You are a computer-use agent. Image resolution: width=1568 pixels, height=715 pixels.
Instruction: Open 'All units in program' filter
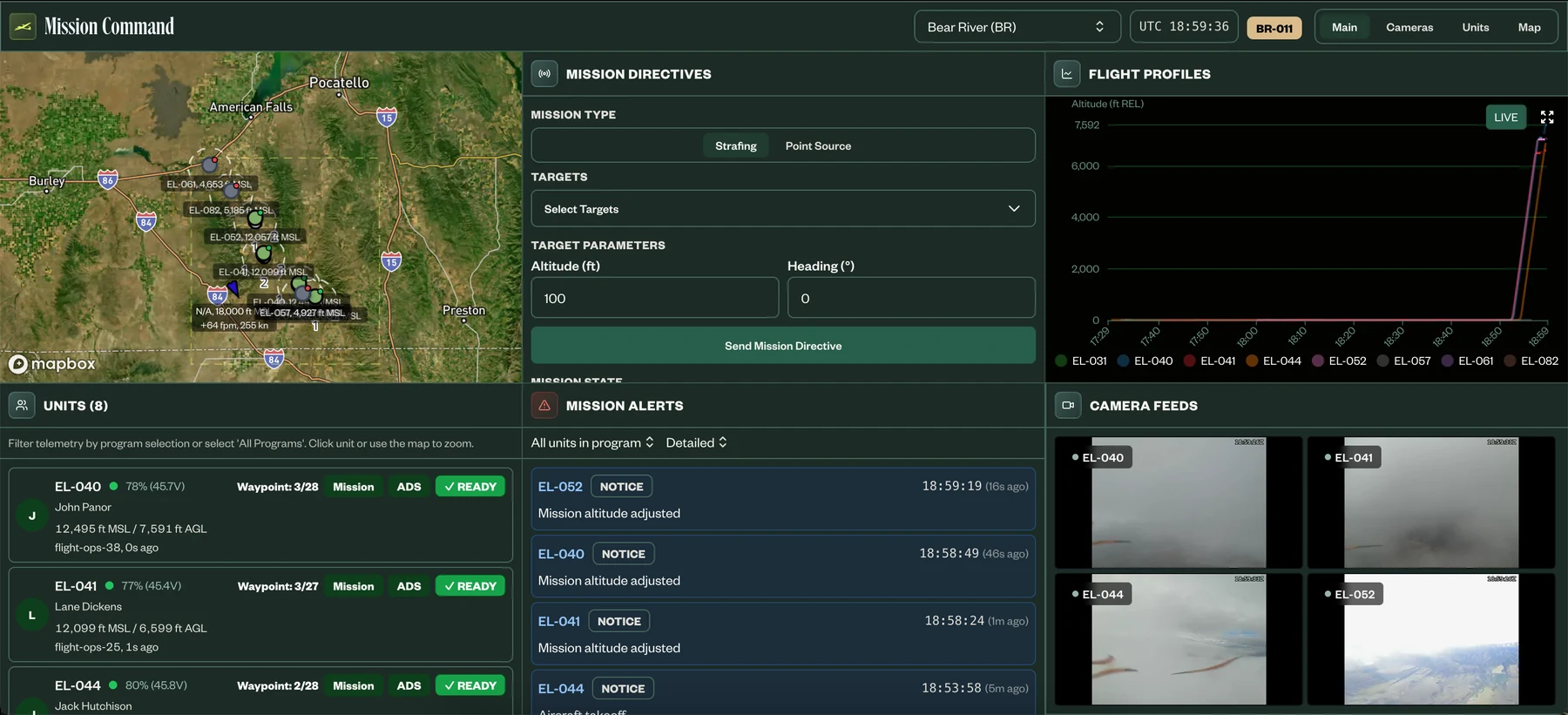tap(592, 442)
